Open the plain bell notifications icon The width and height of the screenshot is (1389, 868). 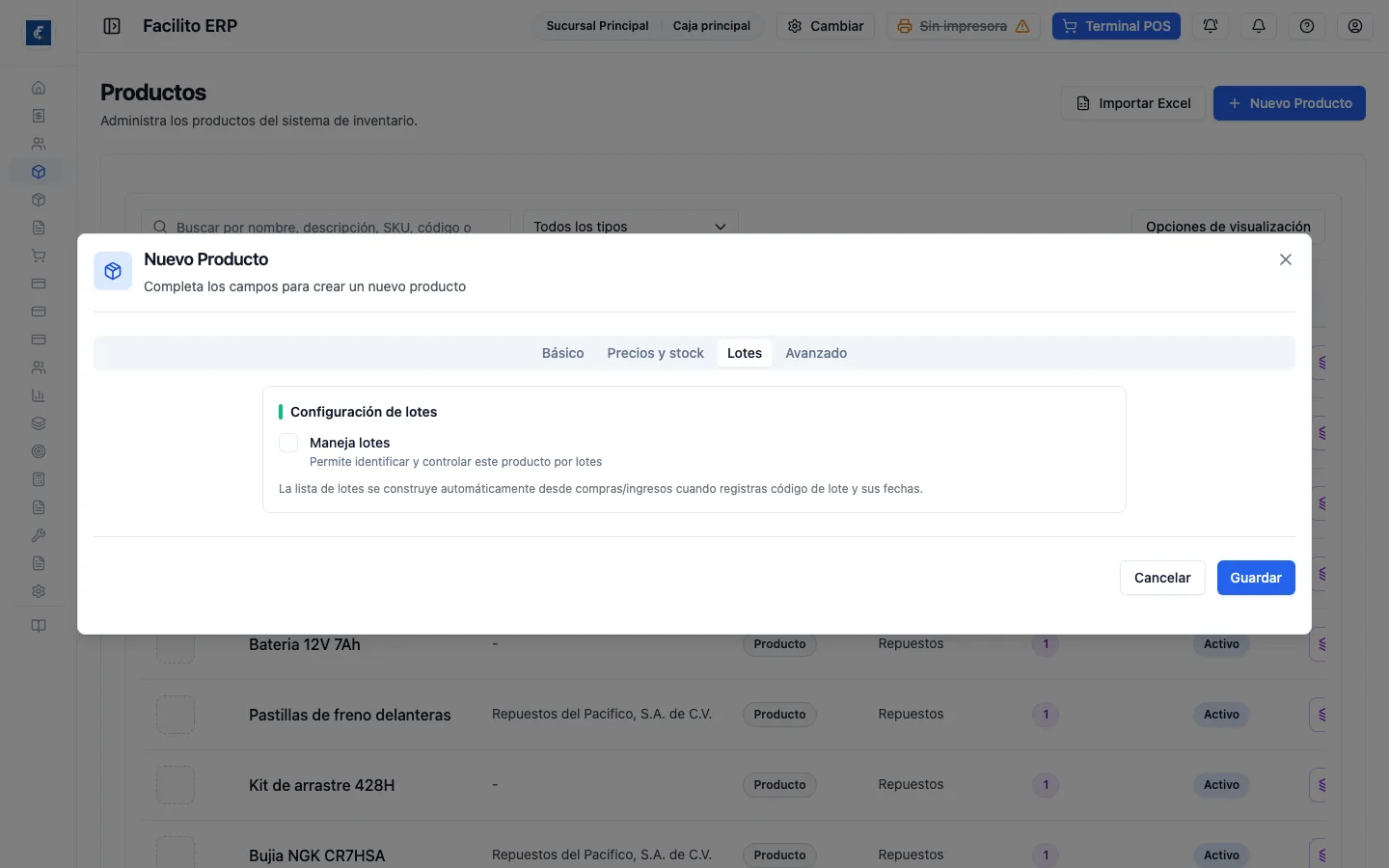pos(1259,26)
